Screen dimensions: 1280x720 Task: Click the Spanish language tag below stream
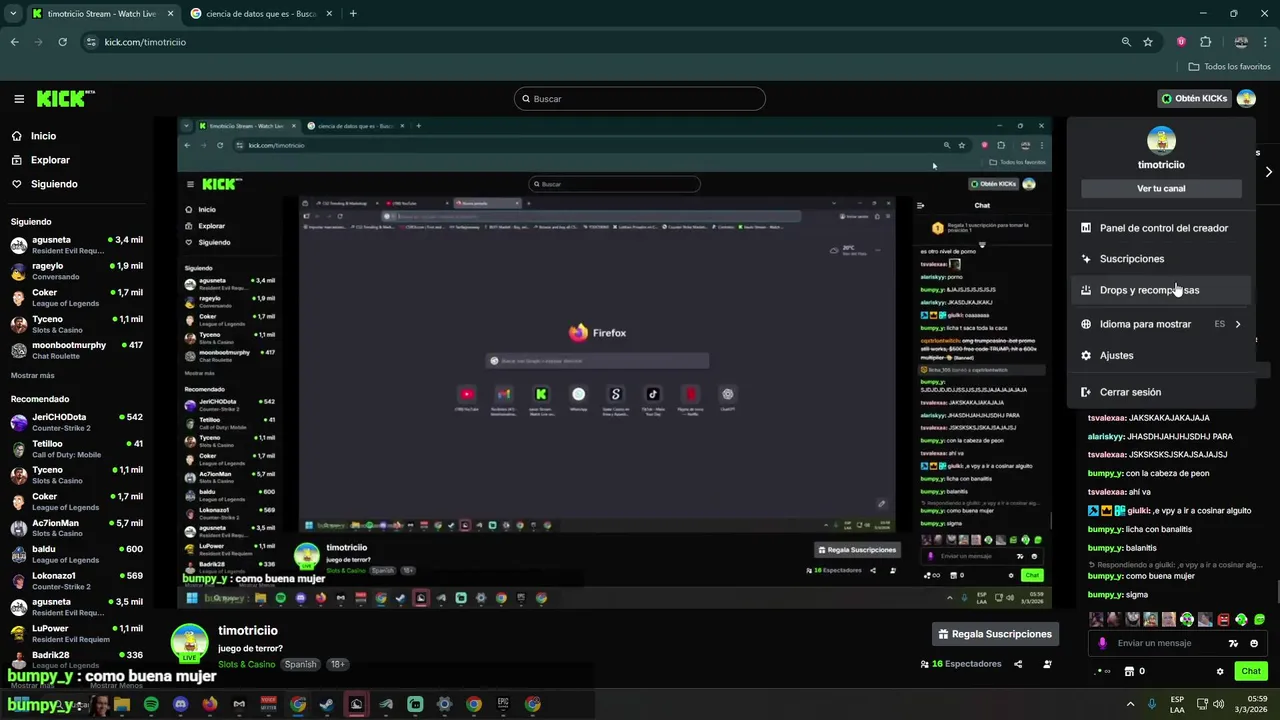click(x=300, y=664)
